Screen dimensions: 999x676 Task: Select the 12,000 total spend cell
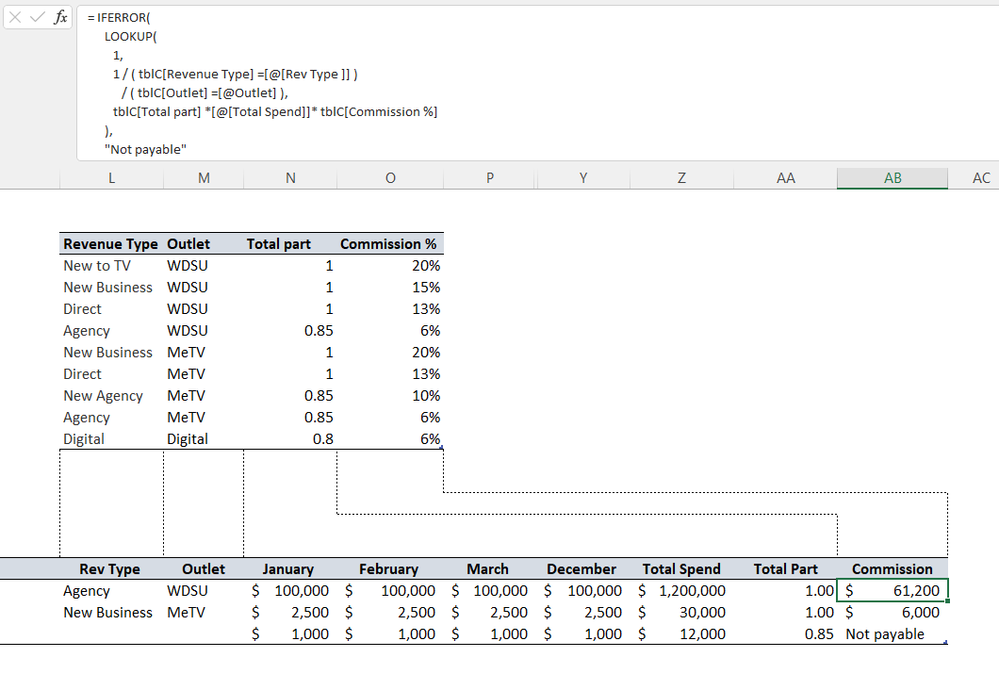pyautogui.click(x=682, y=634)
